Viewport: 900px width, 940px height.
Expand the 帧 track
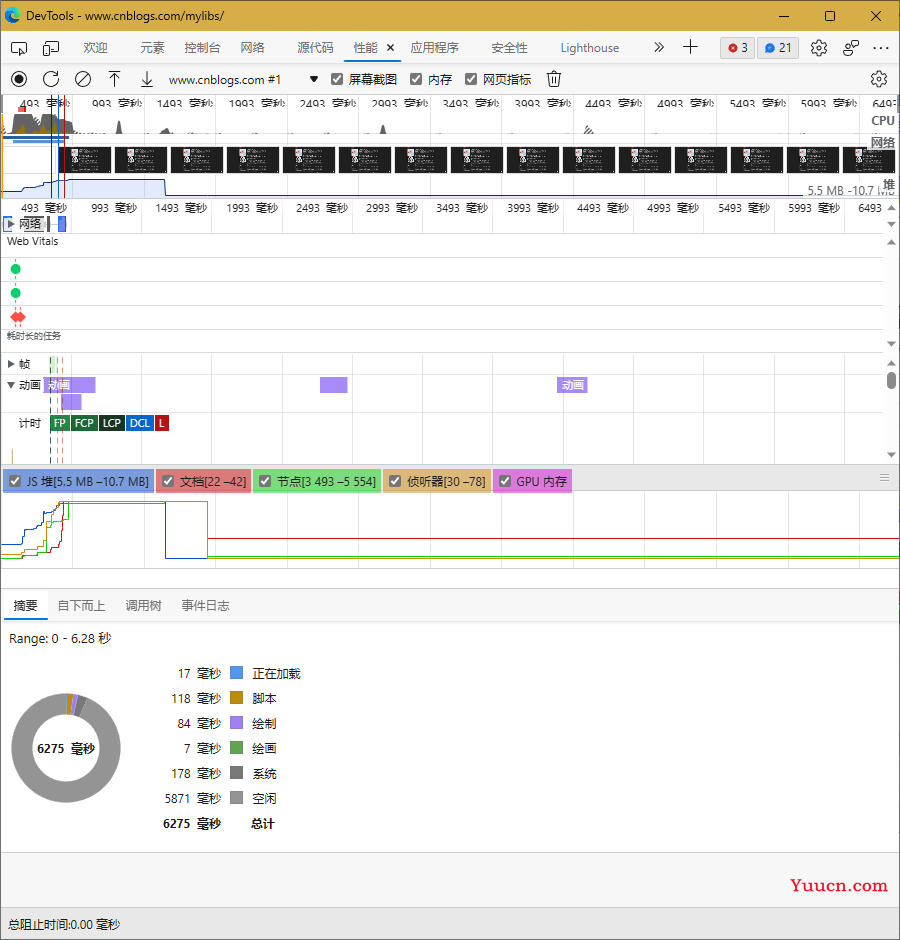click(x=11, y=364)
